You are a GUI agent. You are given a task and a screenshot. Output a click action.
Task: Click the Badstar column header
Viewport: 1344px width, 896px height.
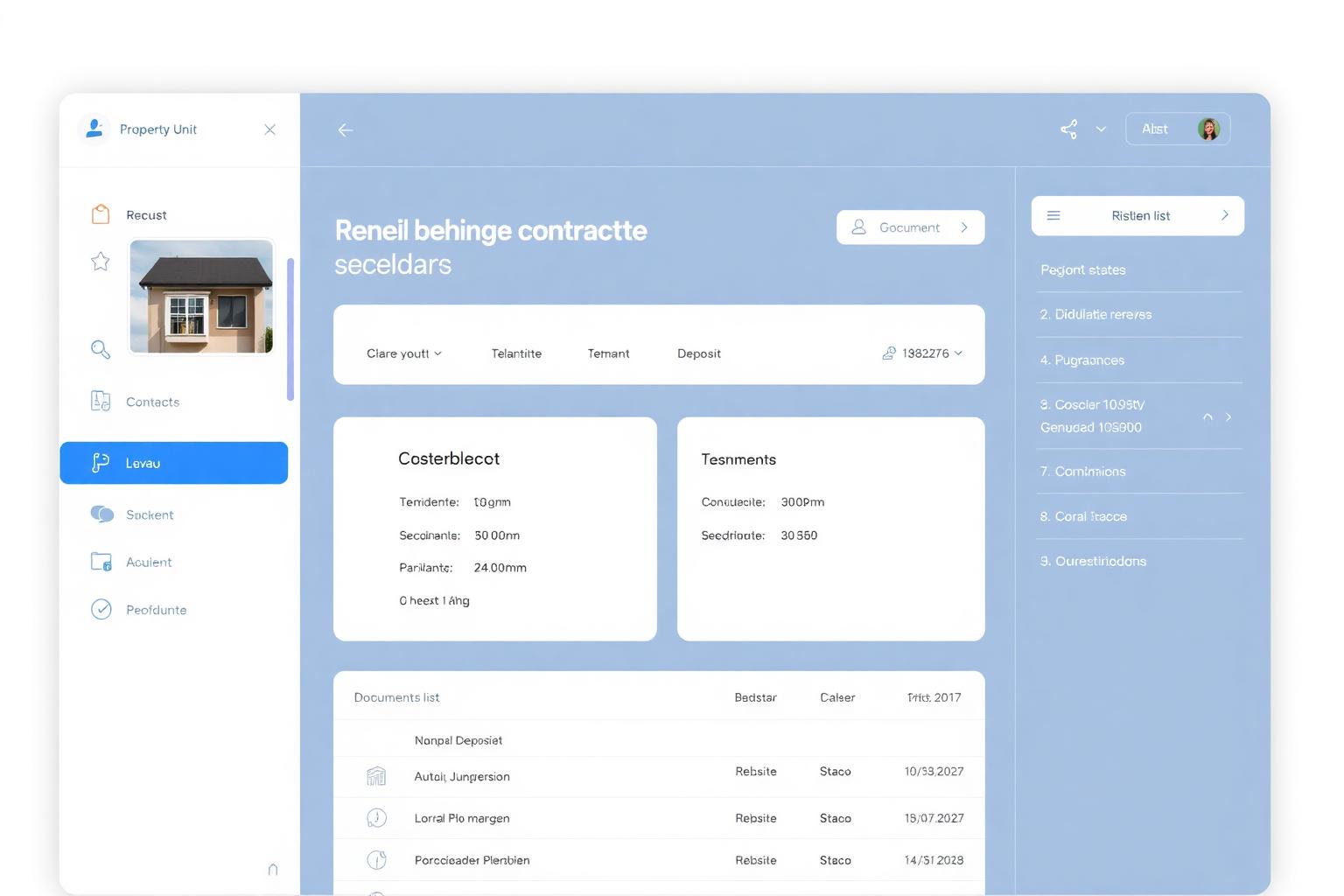[x=755, y=697]
